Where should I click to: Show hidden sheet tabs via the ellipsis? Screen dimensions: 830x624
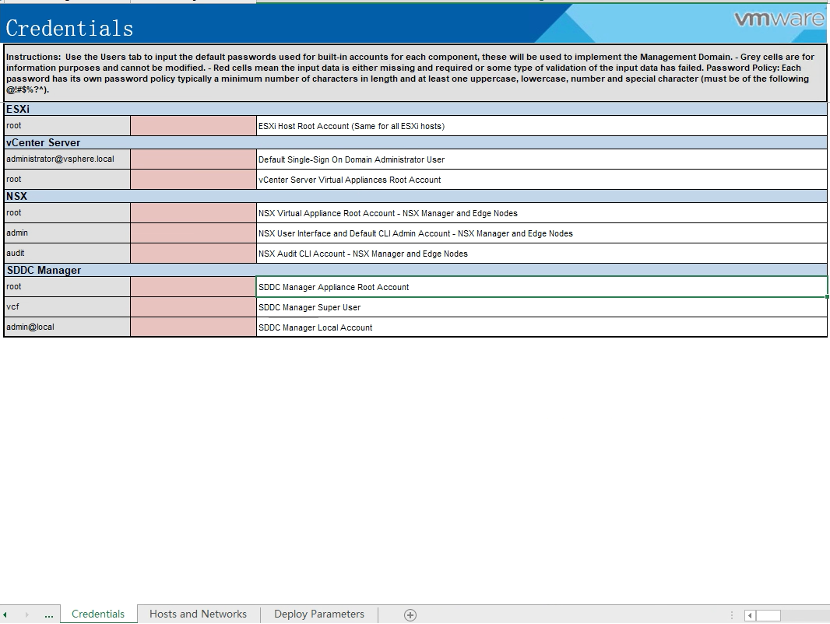49,615
